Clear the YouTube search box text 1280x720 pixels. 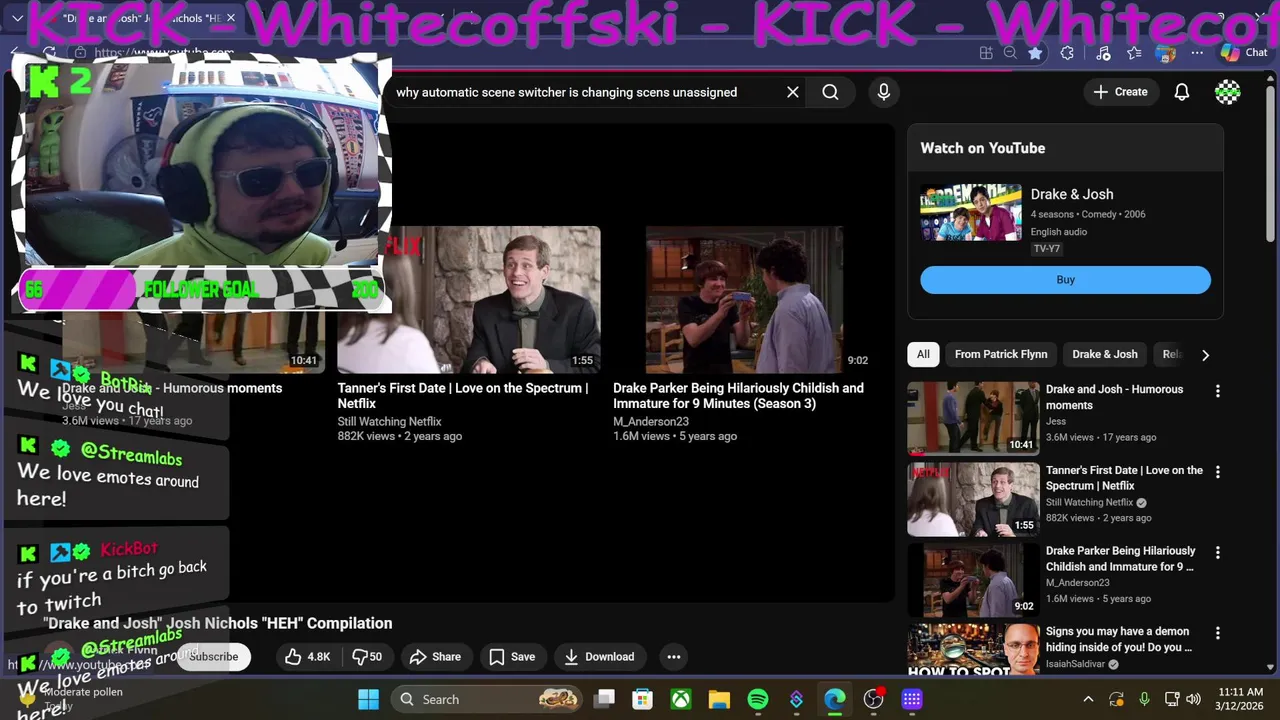(793, 92)
